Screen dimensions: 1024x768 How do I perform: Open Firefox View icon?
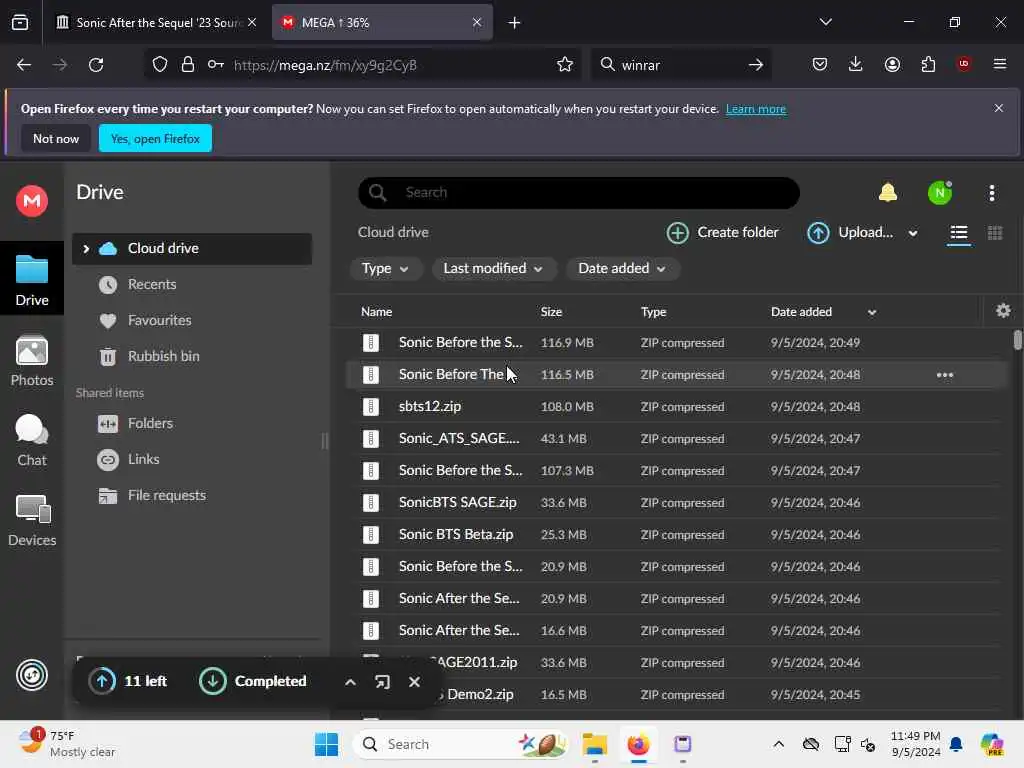click(x=20, y=23)
